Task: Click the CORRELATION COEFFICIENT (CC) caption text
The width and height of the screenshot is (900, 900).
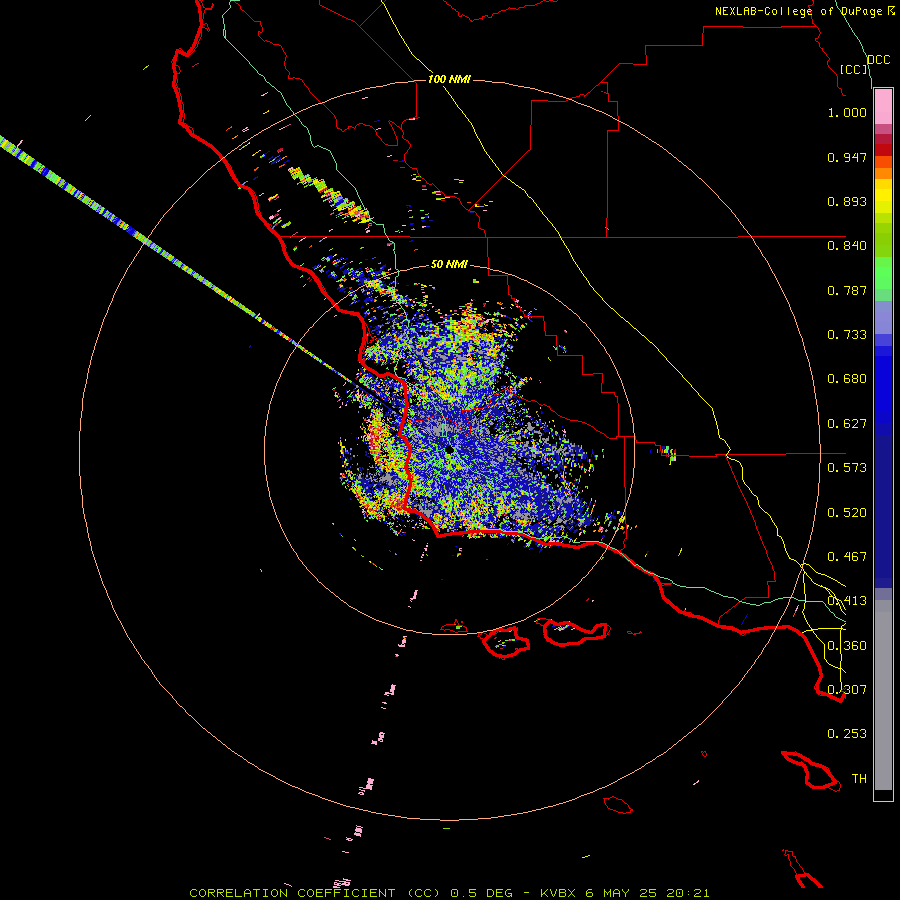Action: click(x=315, y=893)
